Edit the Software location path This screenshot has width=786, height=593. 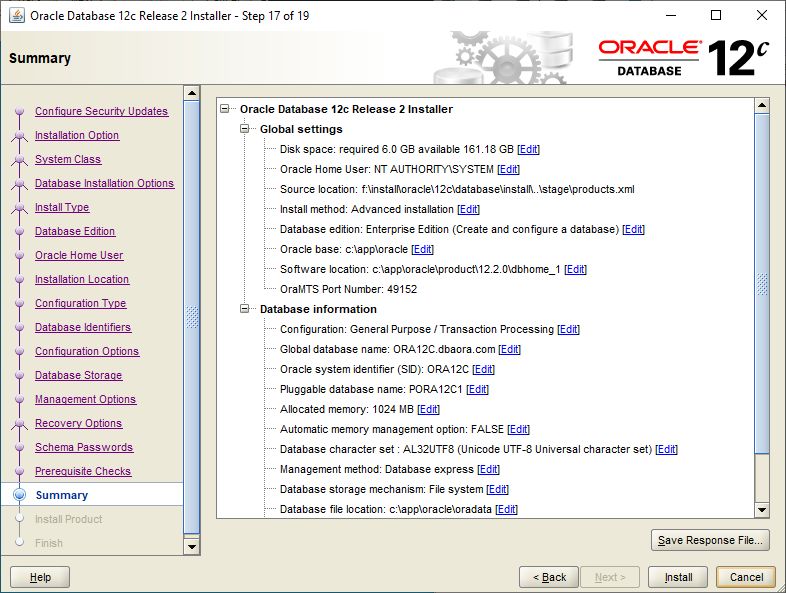575,270
